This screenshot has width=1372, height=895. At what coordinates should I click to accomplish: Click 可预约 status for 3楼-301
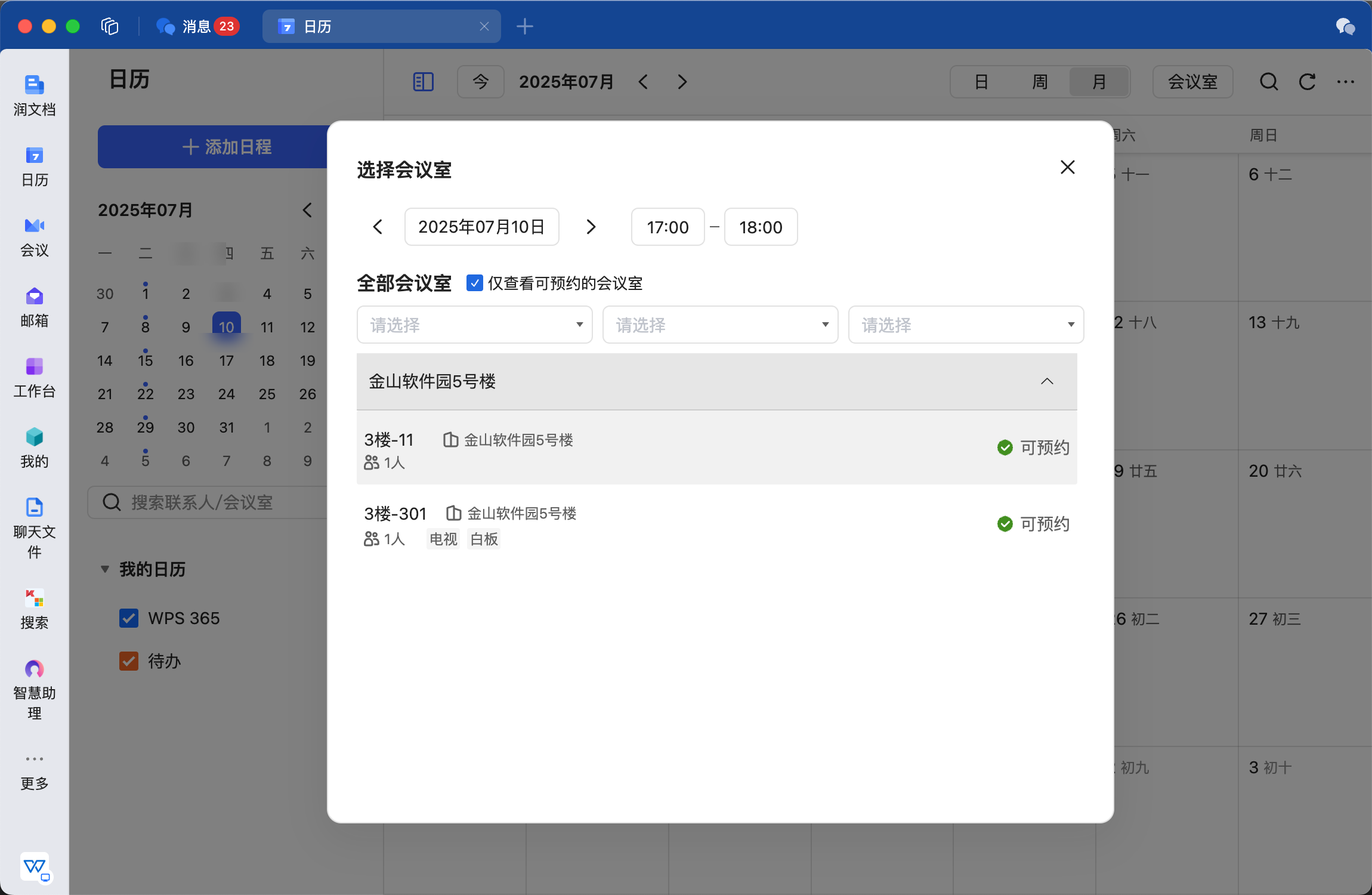(x=1034, y=524)
